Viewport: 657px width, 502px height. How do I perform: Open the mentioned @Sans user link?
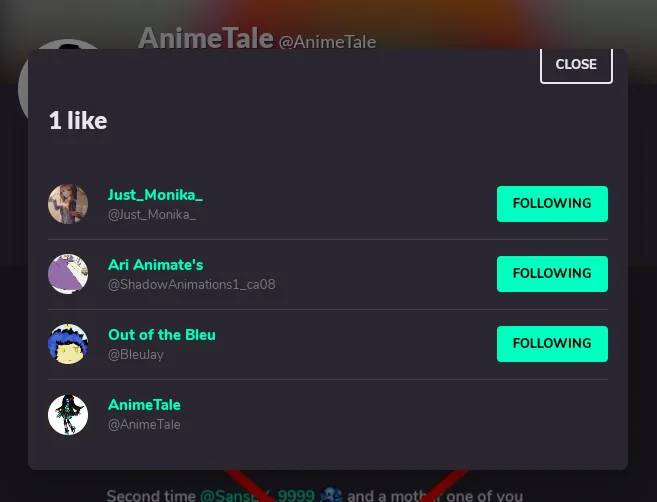[257, 495]
